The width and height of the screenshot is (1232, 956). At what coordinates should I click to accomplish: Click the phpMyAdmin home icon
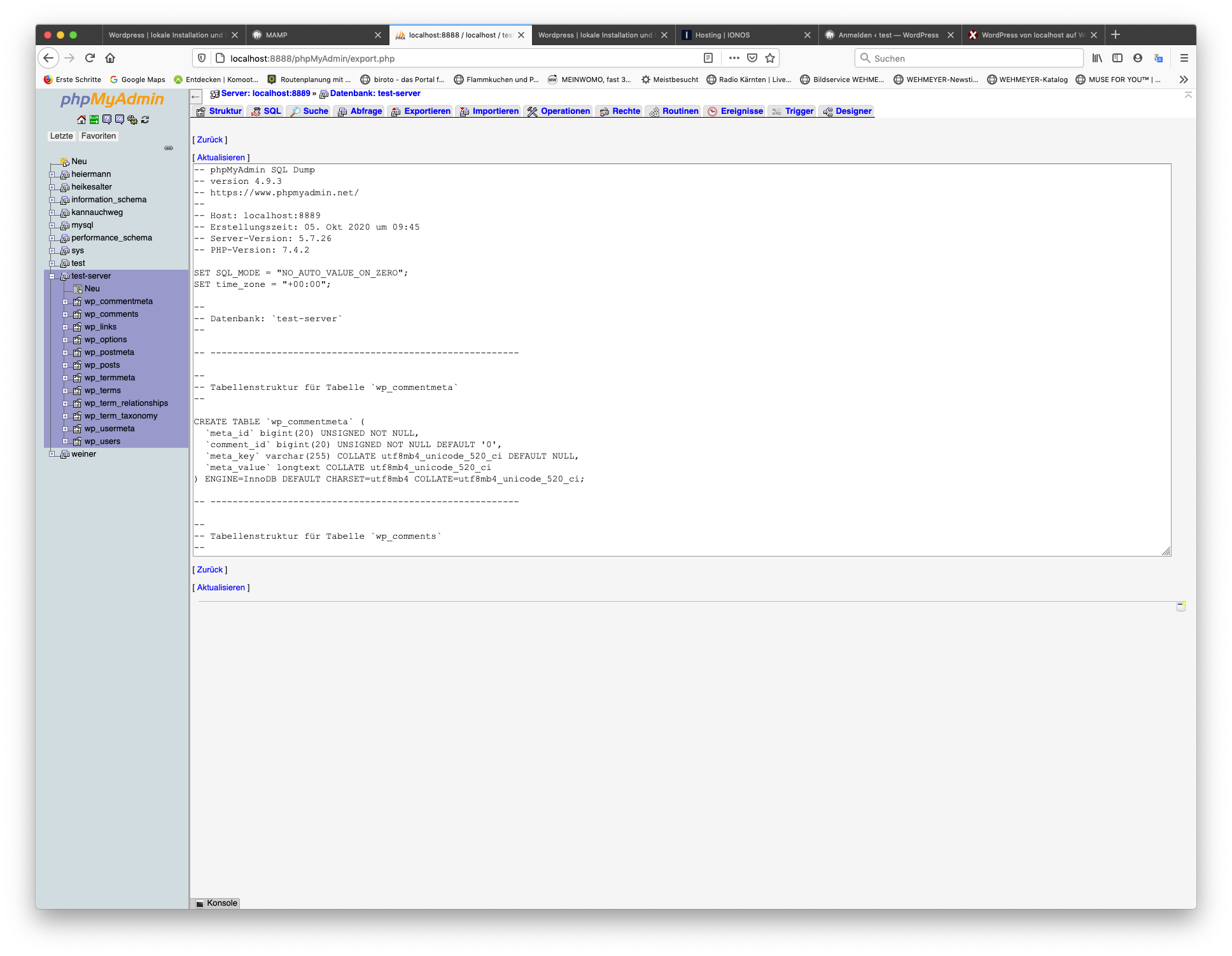pos(81,120)
